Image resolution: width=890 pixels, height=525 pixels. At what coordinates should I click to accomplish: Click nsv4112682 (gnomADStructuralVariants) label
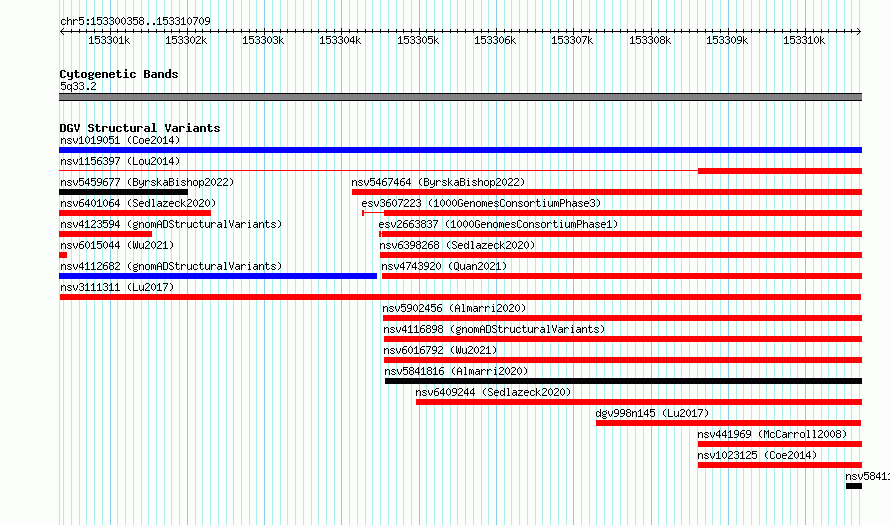[x=171, y=266]
